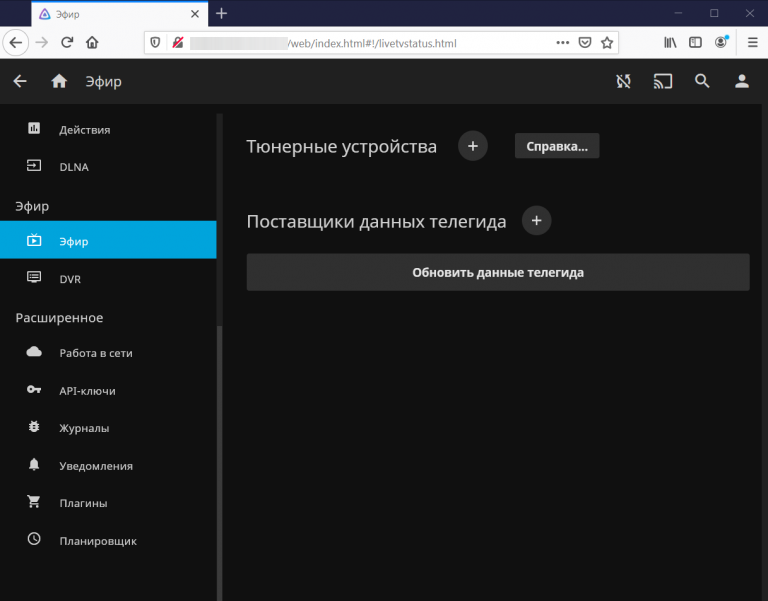Open Плагины in the sidebar
Image resolution: width=768 pixels, height=601 pixels.
click(x=83, y=503)
